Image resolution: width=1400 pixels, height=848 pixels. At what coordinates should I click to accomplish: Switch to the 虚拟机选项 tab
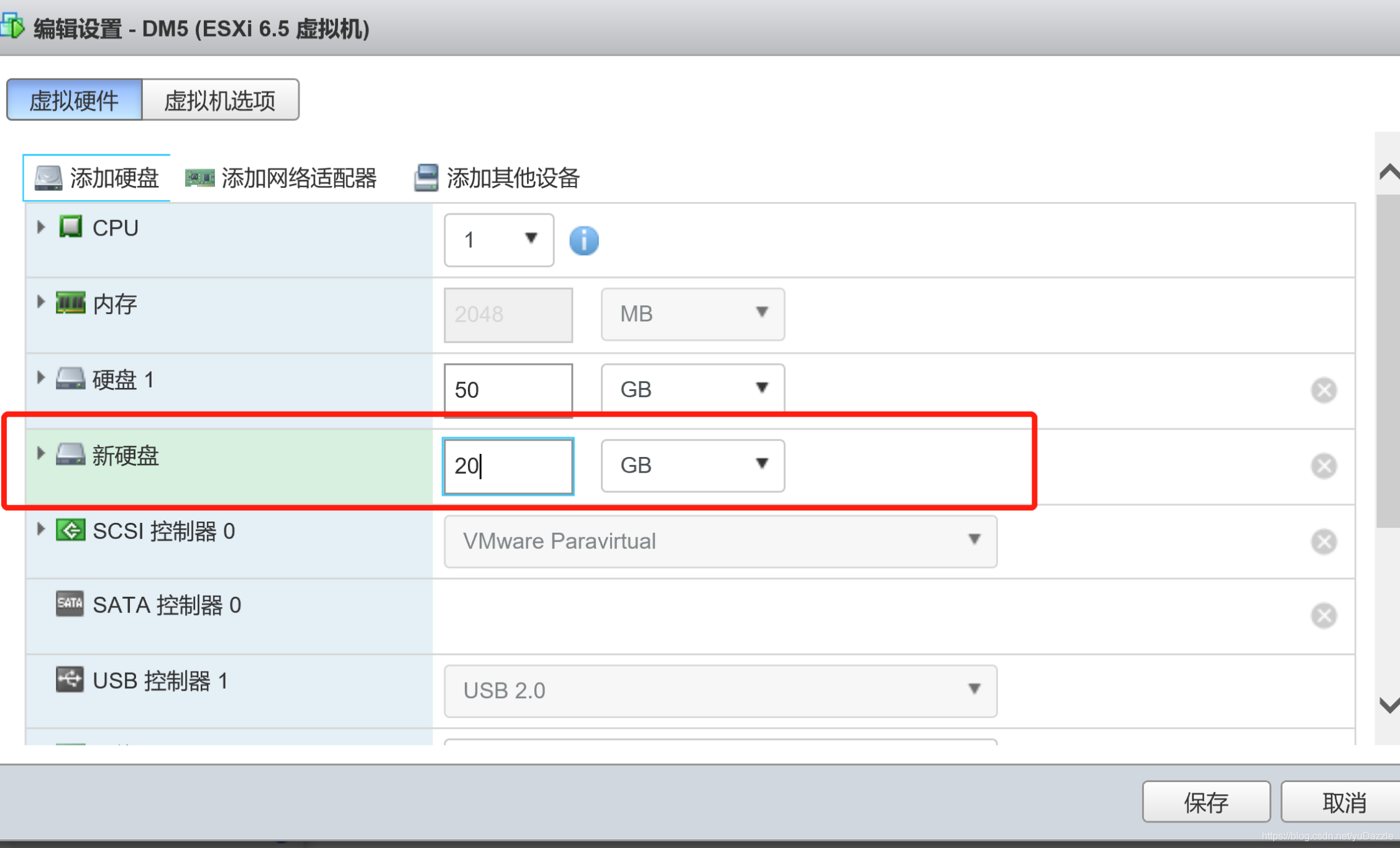[220, 100]
